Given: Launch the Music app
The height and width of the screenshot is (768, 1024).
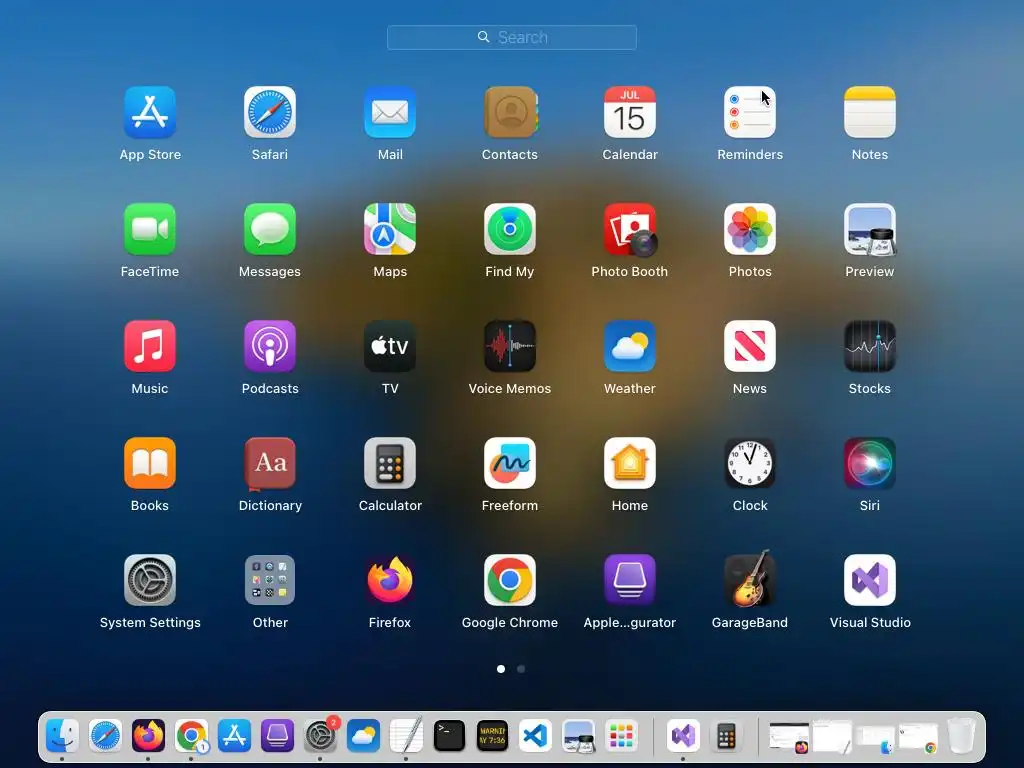Looking at the screenshot, I should pyautogui.click(x=150, y=346).
